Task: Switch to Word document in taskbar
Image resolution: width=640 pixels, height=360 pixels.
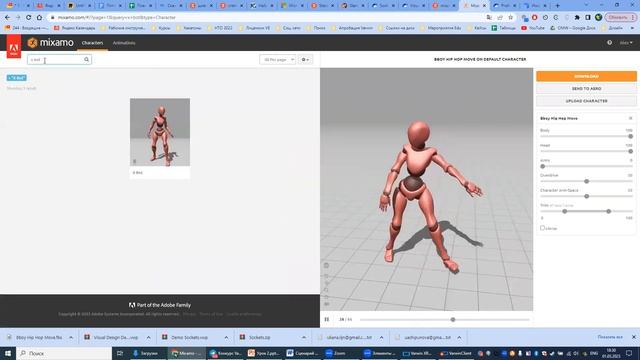Action: (302, 353)
